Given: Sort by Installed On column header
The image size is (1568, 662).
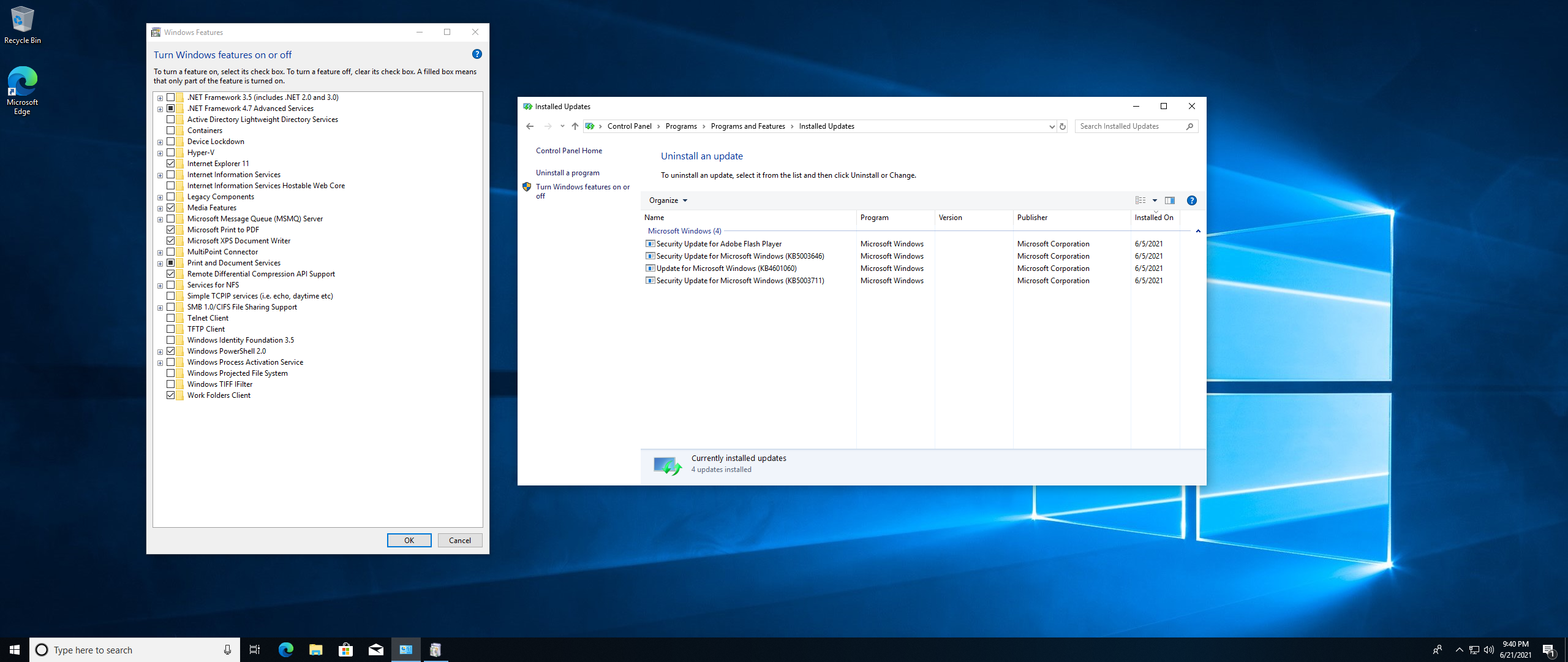Looking at the screenshot, I should click(x=1155, y=218).
